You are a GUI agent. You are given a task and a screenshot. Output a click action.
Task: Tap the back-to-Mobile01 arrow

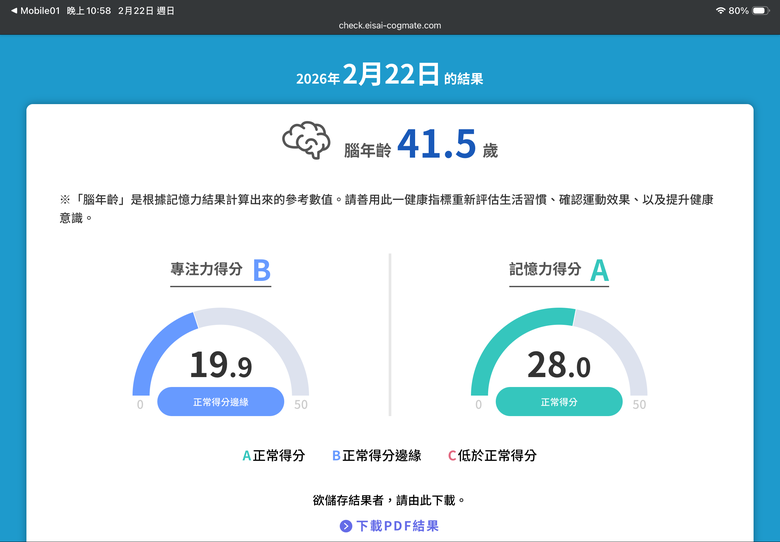(14, 10)
